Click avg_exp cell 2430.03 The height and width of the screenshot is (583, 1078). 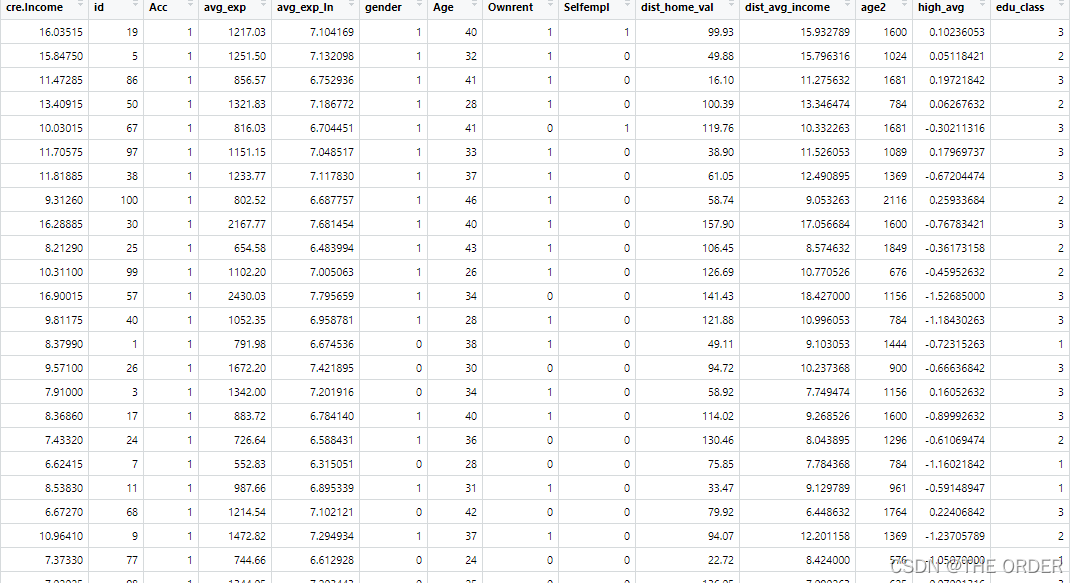(x=247, y=296)
